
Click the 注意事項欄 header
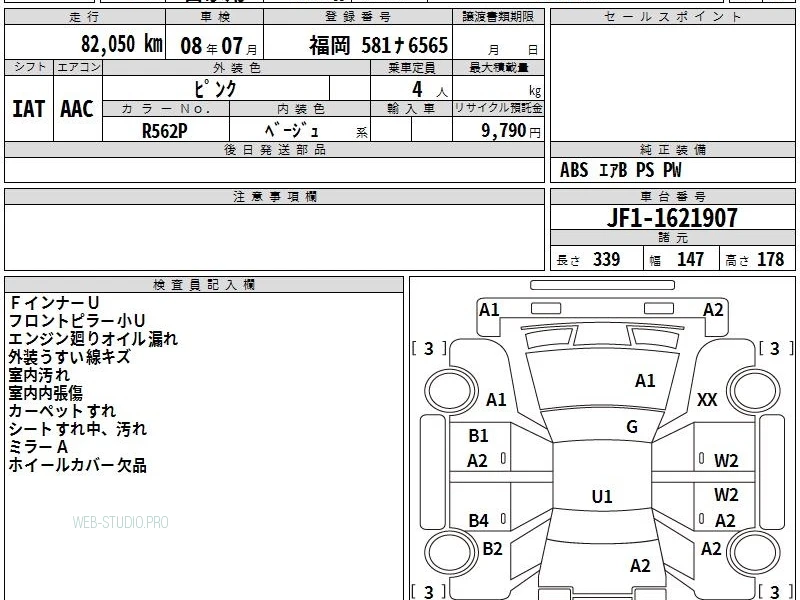(x=274, y=196)
